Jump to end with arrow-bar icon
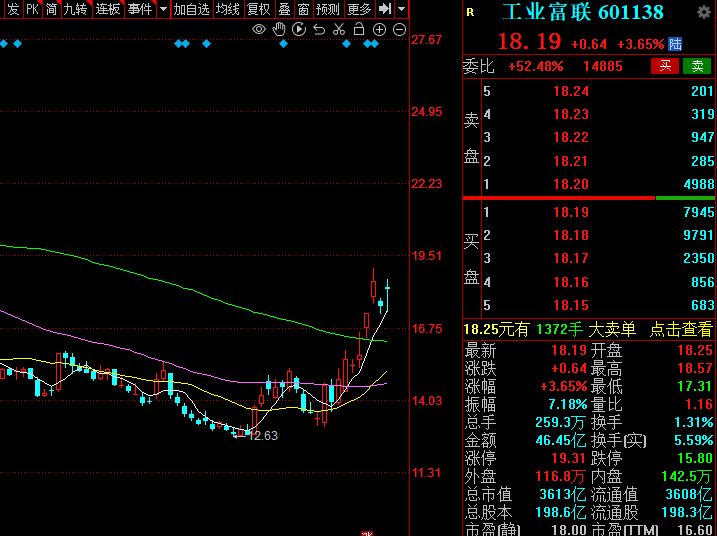This screenshot has width=717, height=536. point(385,9)
